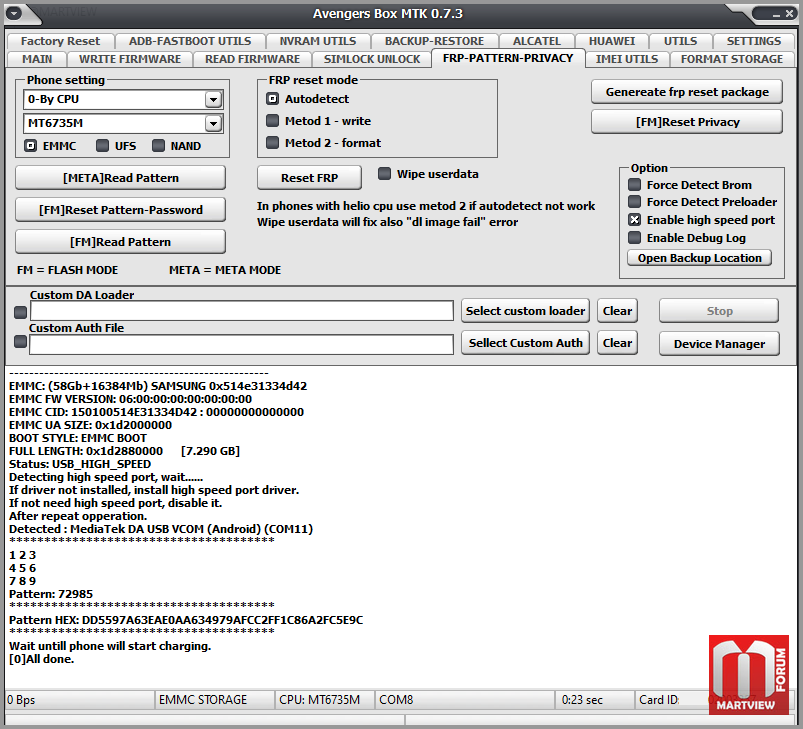
Task: Click Select custom loader button
Action: 525,311
